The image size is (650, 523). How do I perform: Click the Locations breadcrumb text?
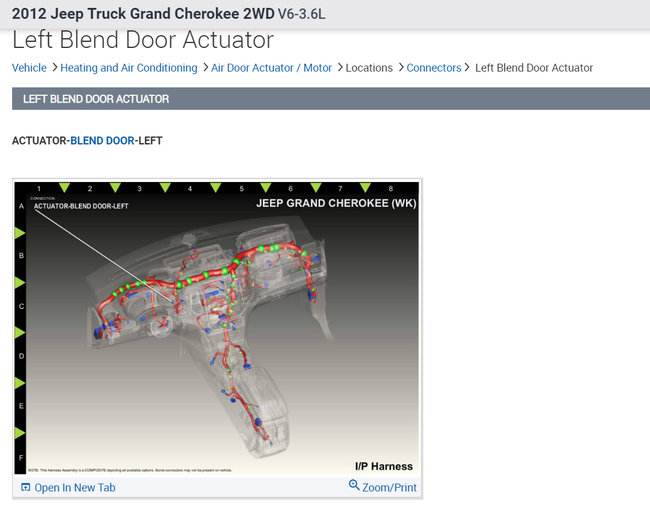369,68
